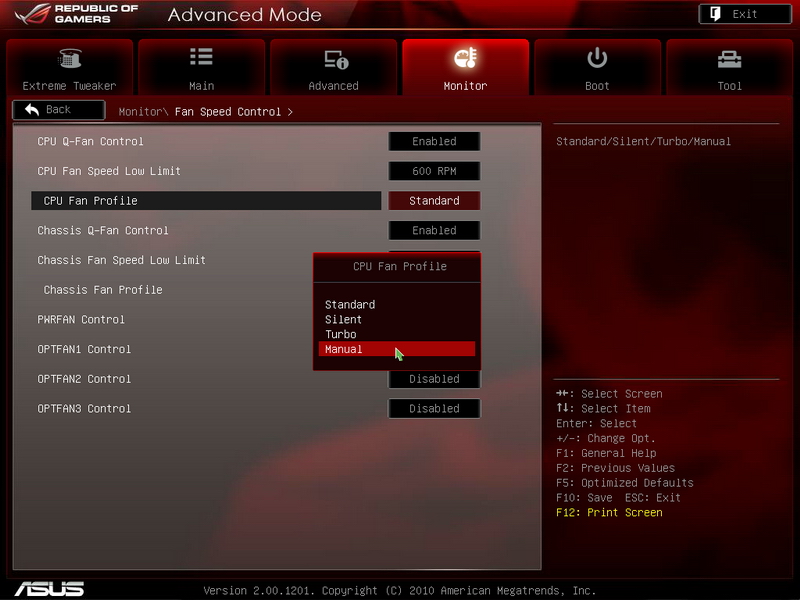Select Chassis Q-Fan Control label
The height and width of the screenshot is (600, 800).
coord(103,230)
